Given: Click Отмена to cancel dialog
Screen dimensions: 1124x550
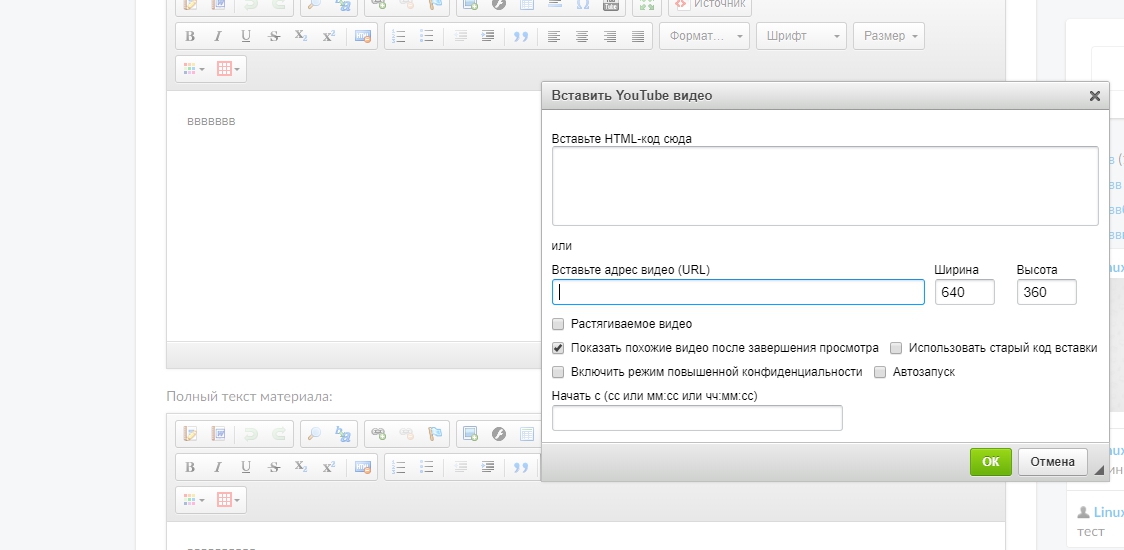Looking at the screenshot, I should pyautogui.click(x=1052, y=462).
